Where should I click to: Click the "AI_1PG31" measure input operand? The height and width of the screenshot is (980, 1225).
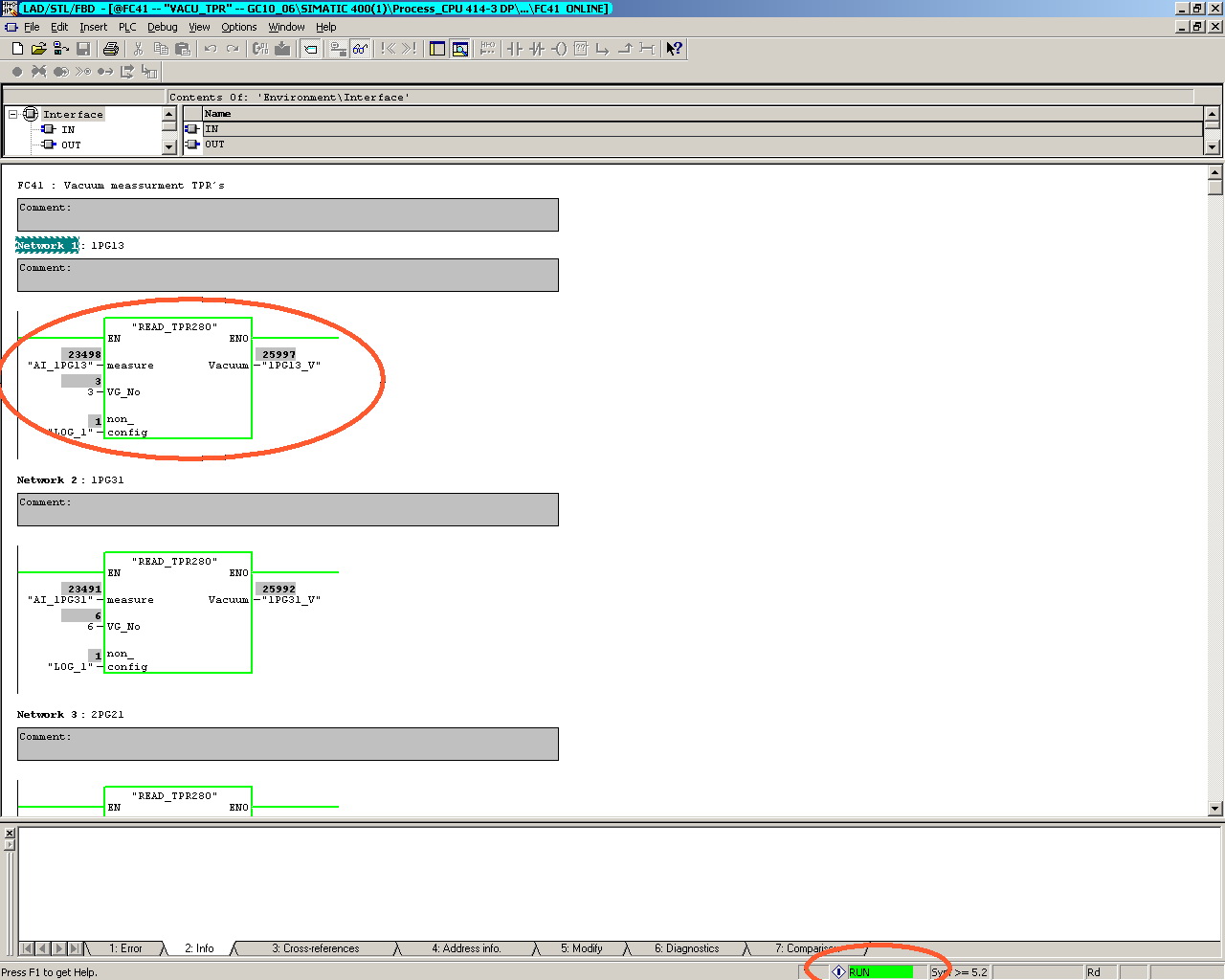60,600
